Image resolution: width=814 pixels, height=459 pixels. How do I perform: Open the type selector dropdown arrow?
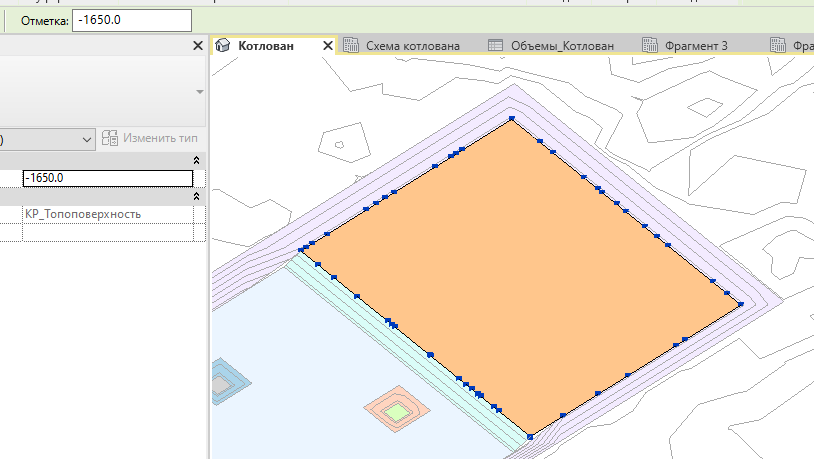tap(200, 92)
